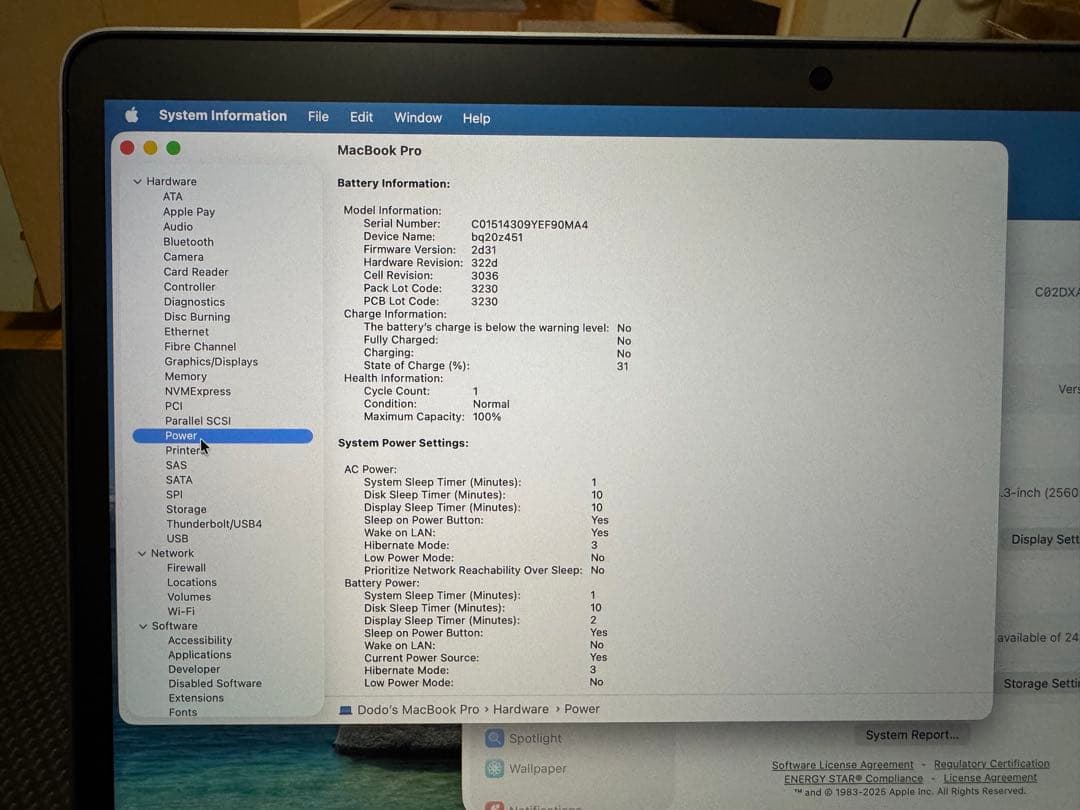Screen dimensions: 1080x810
Task: Click the Wallpaper settings icon
Action: 494,768
